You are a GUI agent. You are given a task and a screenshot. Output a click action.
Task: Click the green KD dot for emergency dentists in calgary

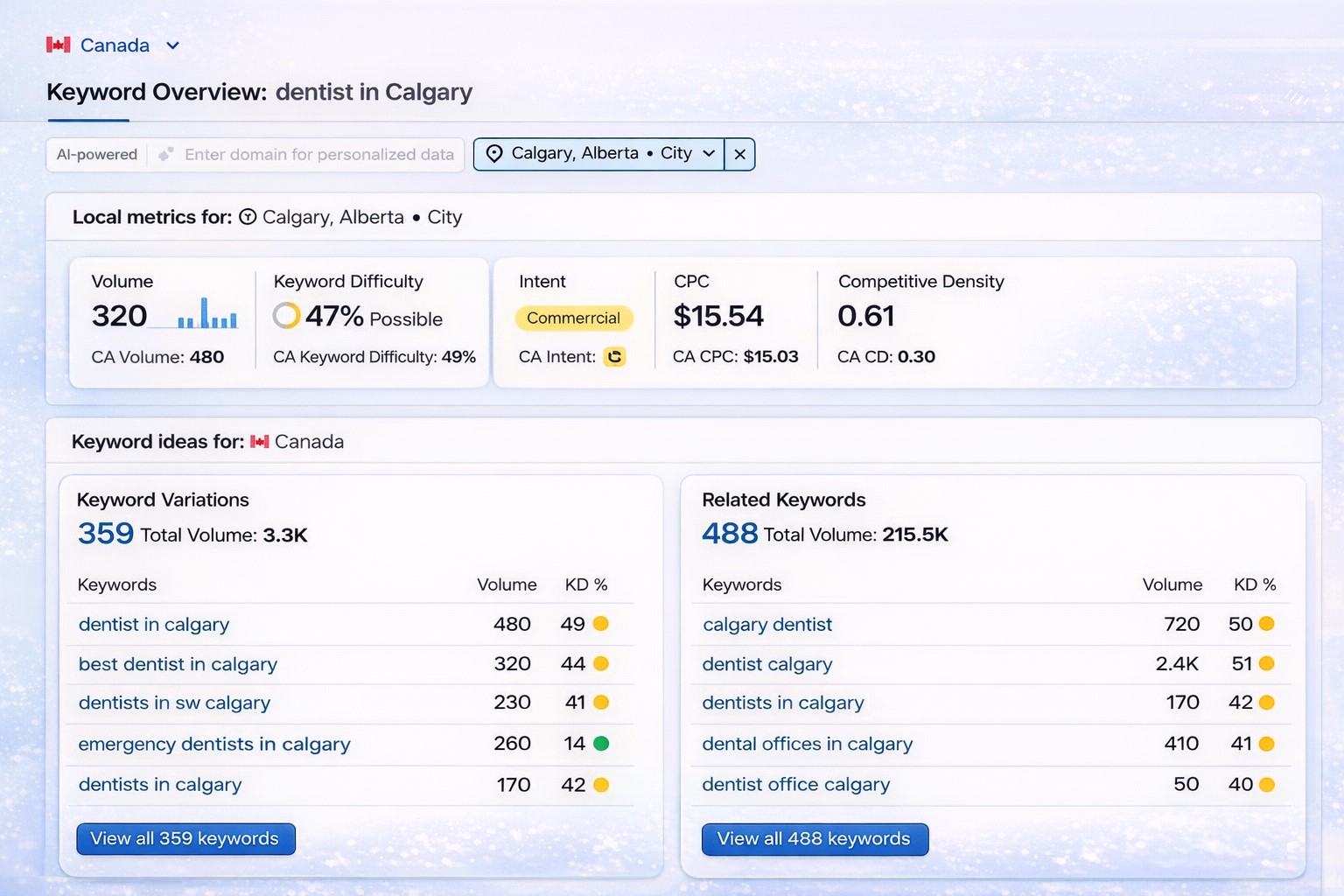[x=598, y=744]
